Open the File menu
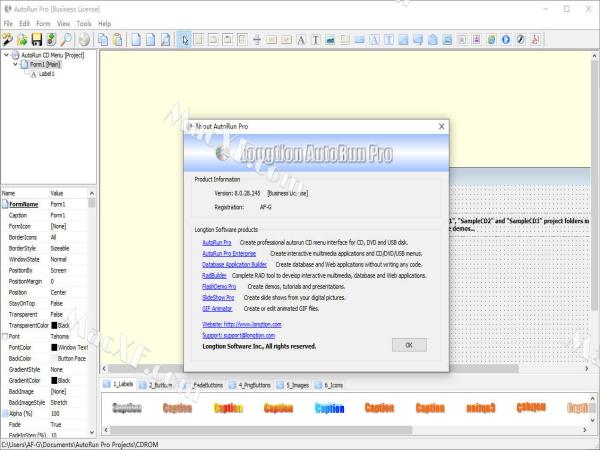This screenshot has height=450, width=600. 8,24
